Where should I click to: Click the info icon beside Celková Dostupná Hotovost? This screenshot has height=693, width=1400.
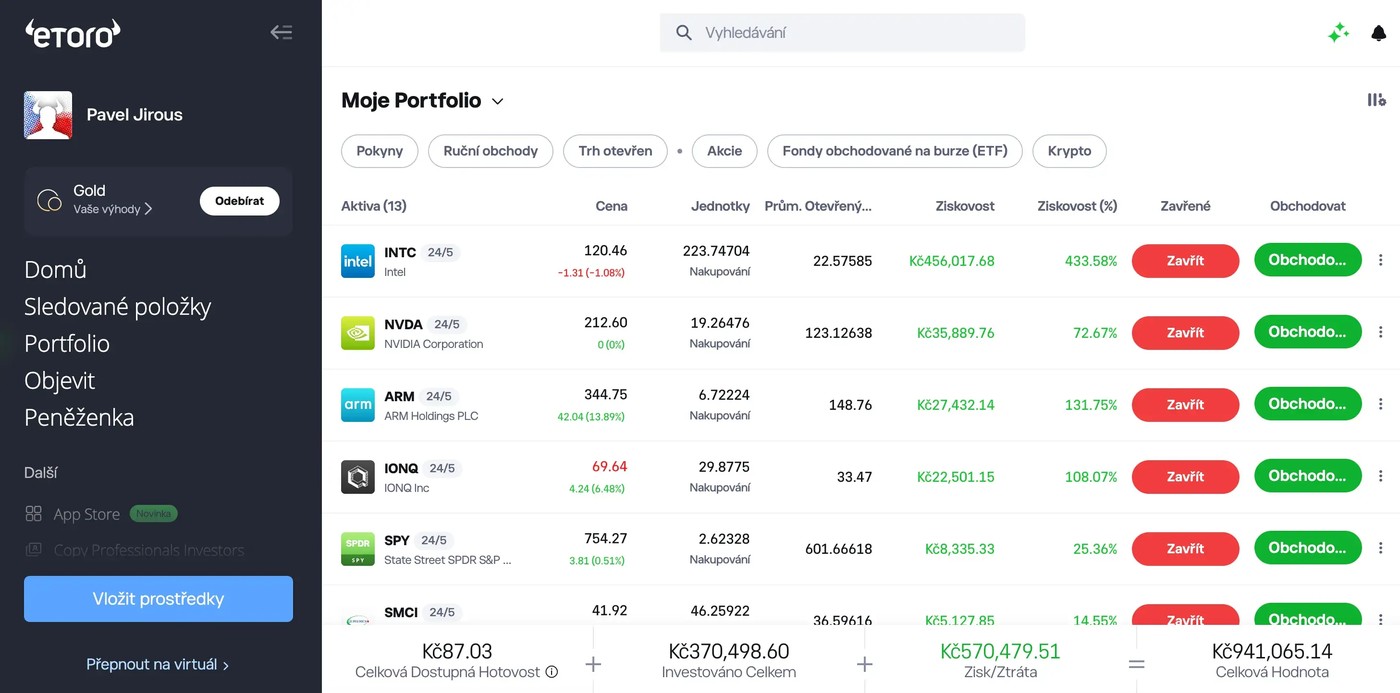[551, 672]
